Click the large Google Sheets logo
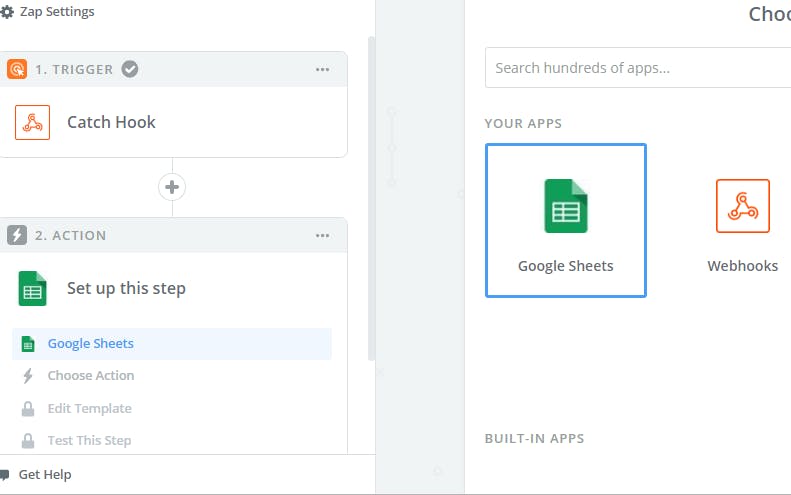The width and height of the screenshot is (791, 495). pyautogui.click(x=566, y=206)
